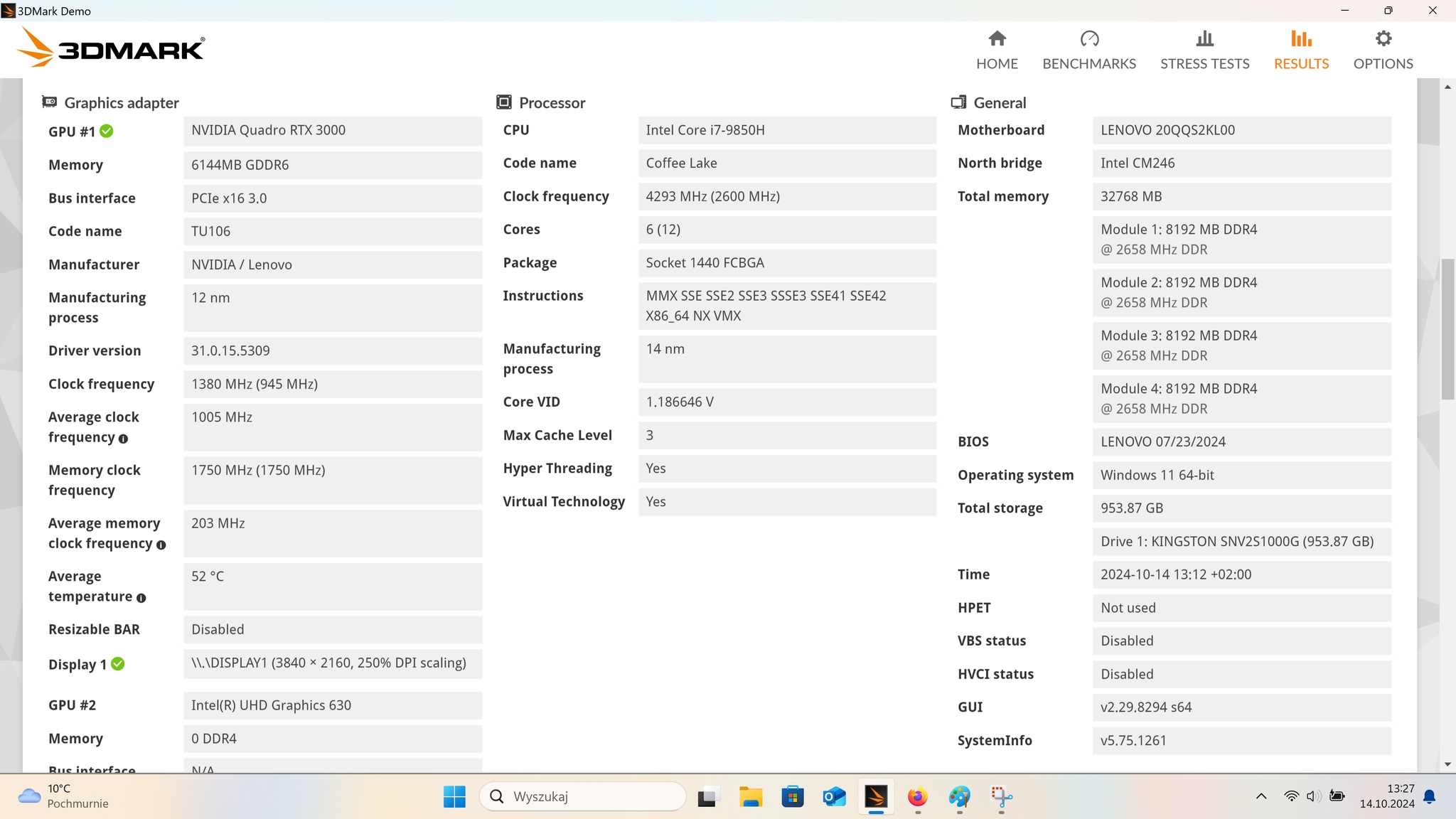Click the Core VID 1.186646 V value

click(x=787, y=402)
